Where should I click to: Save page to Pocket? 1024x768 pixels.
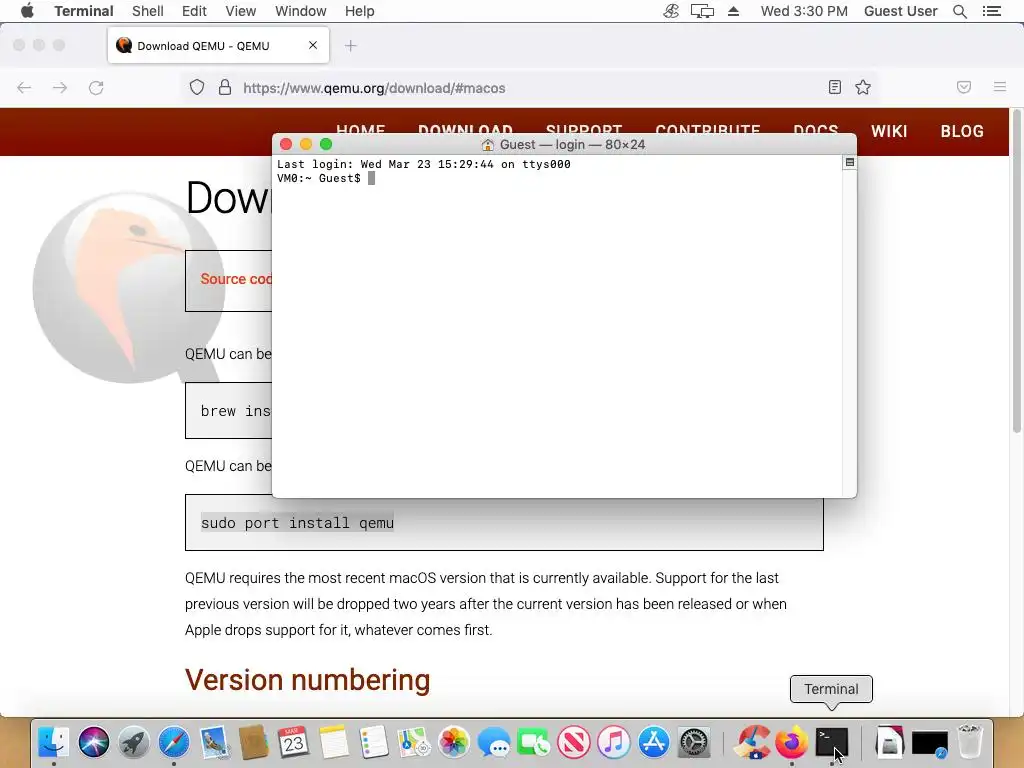point(964,87)
